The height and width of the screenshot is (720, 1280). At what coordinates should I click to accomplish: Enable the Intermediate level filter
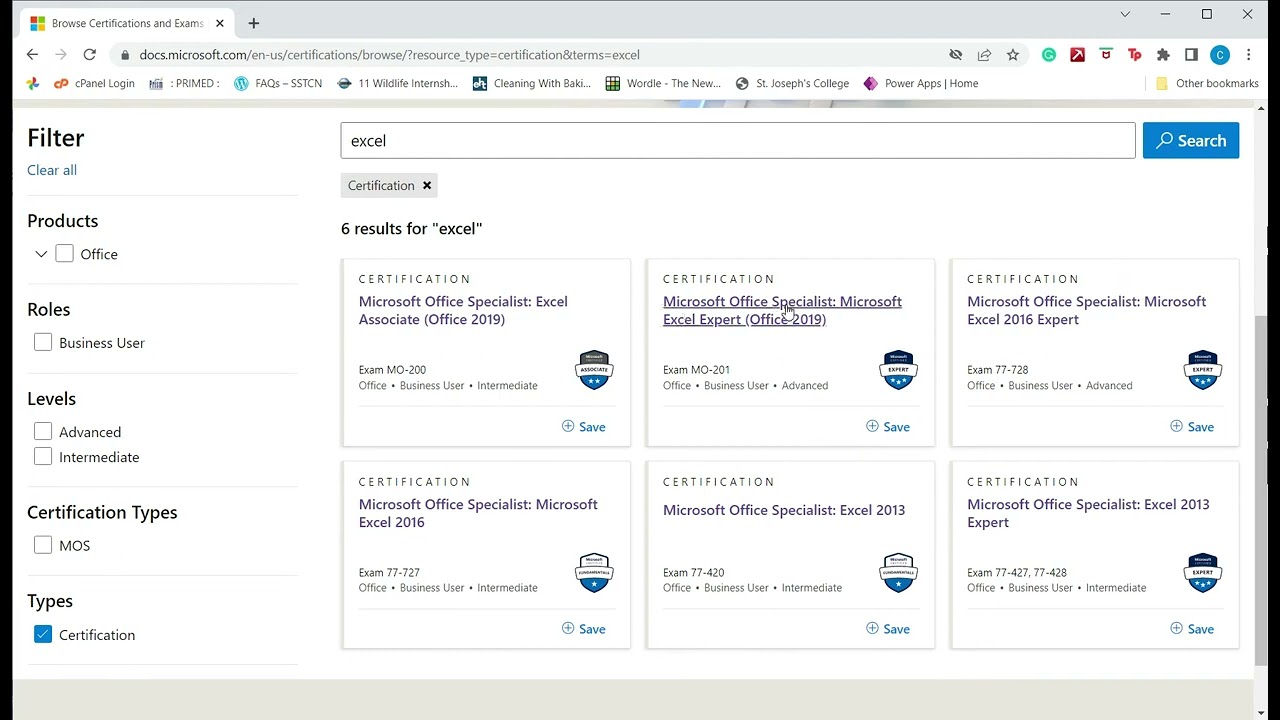tap(43, 457)
